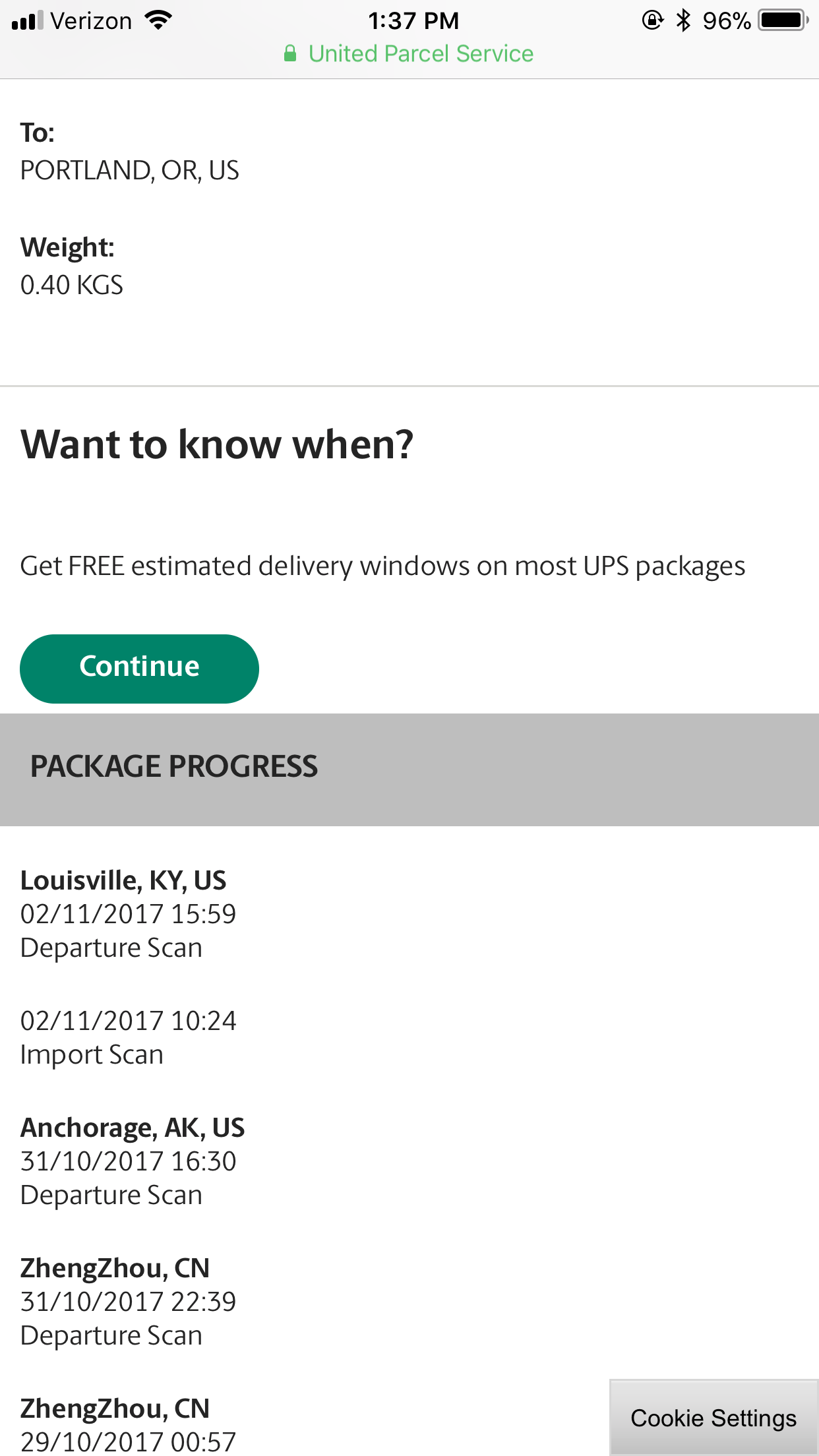
Task: Tap the green padlock security icon
Action: [290, 53]
